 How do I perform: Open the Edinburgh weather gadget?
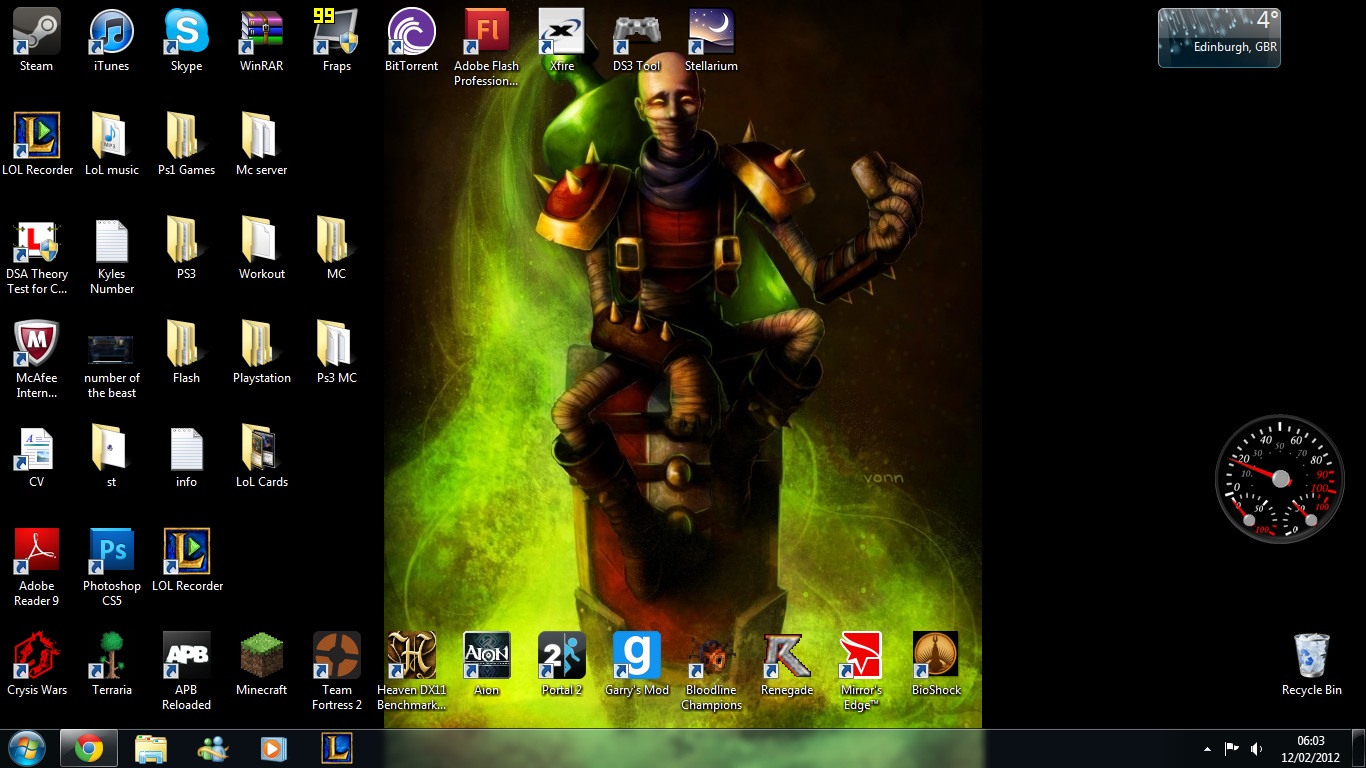point(1218,38)
